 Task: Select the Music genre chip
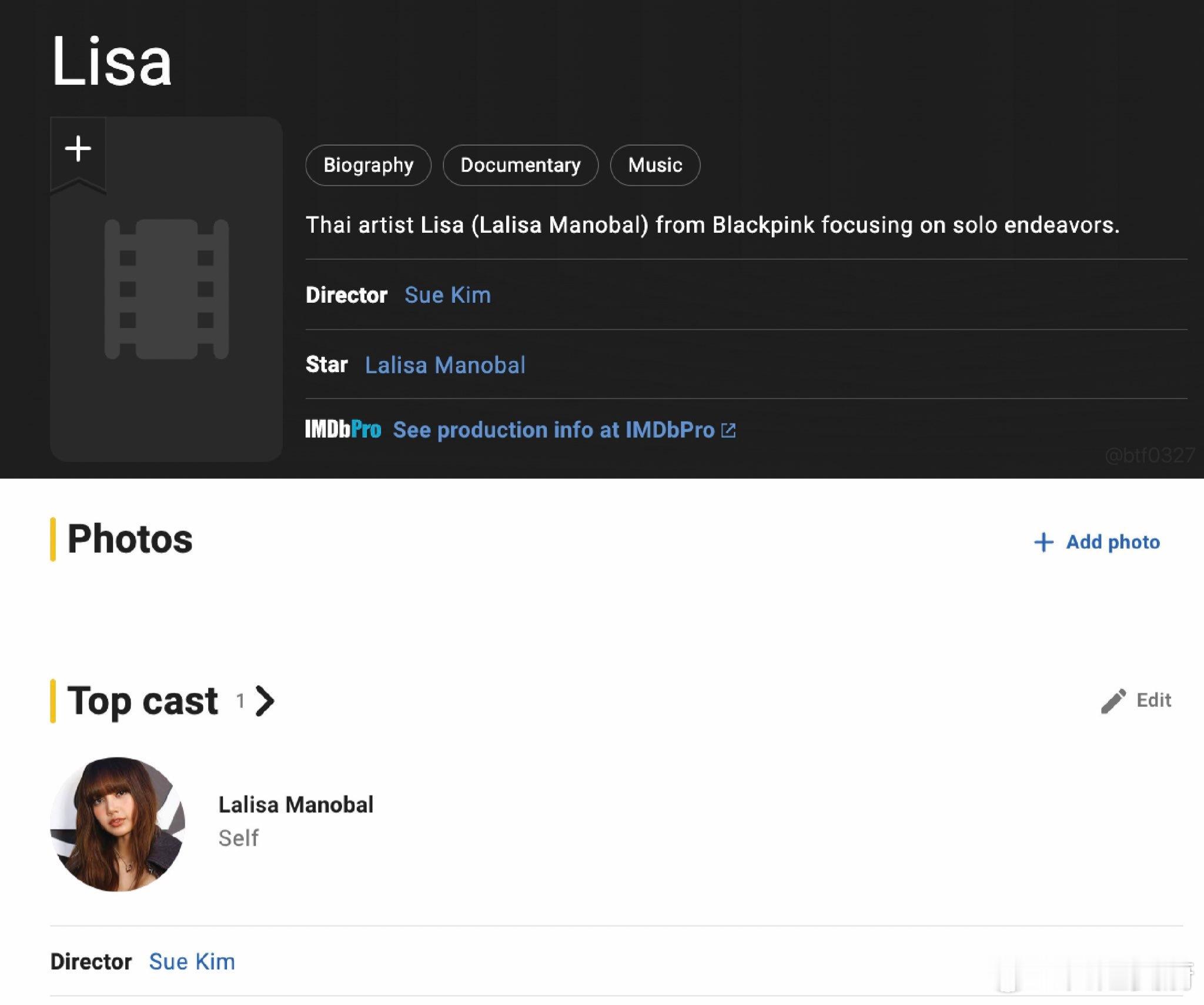655,165
